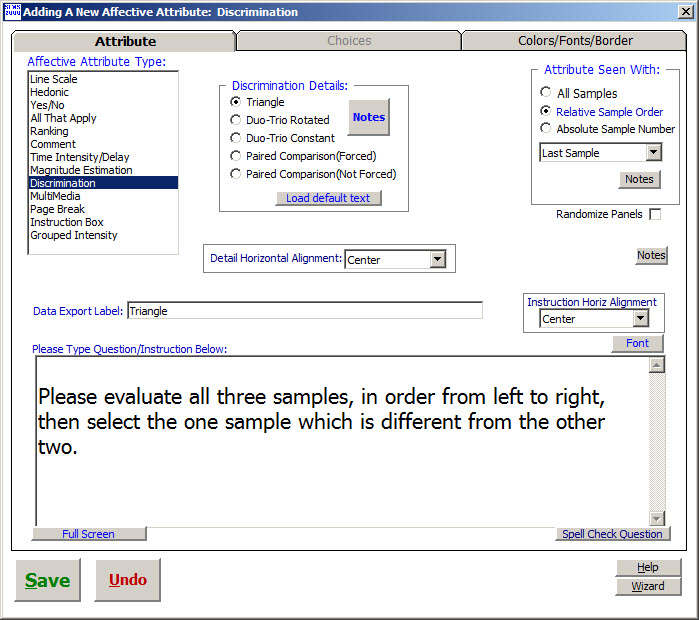Open Instruction Horiz Alignment dropdown
The image size is (699, 620).
pos(640,319)
